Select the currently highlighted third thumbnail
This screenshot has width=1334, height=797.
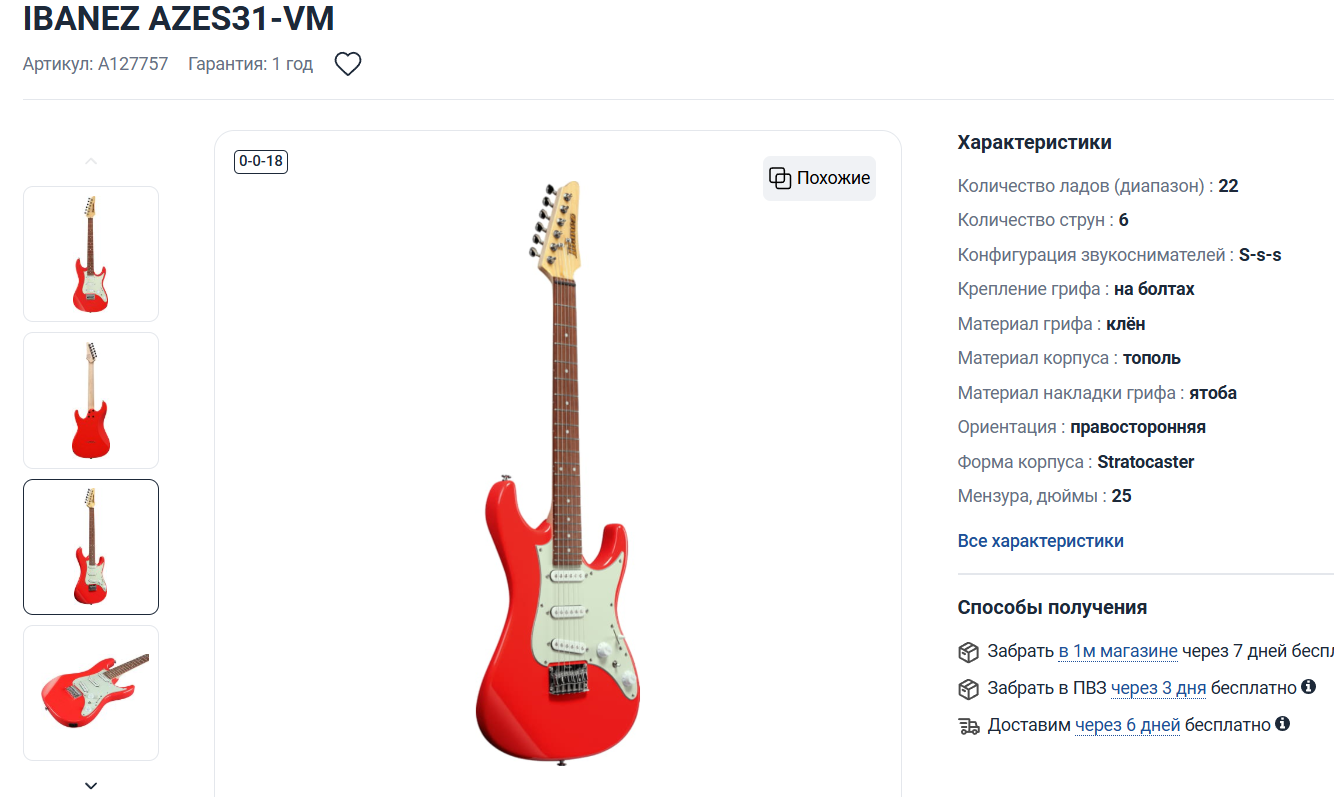[x=91, y=547]
